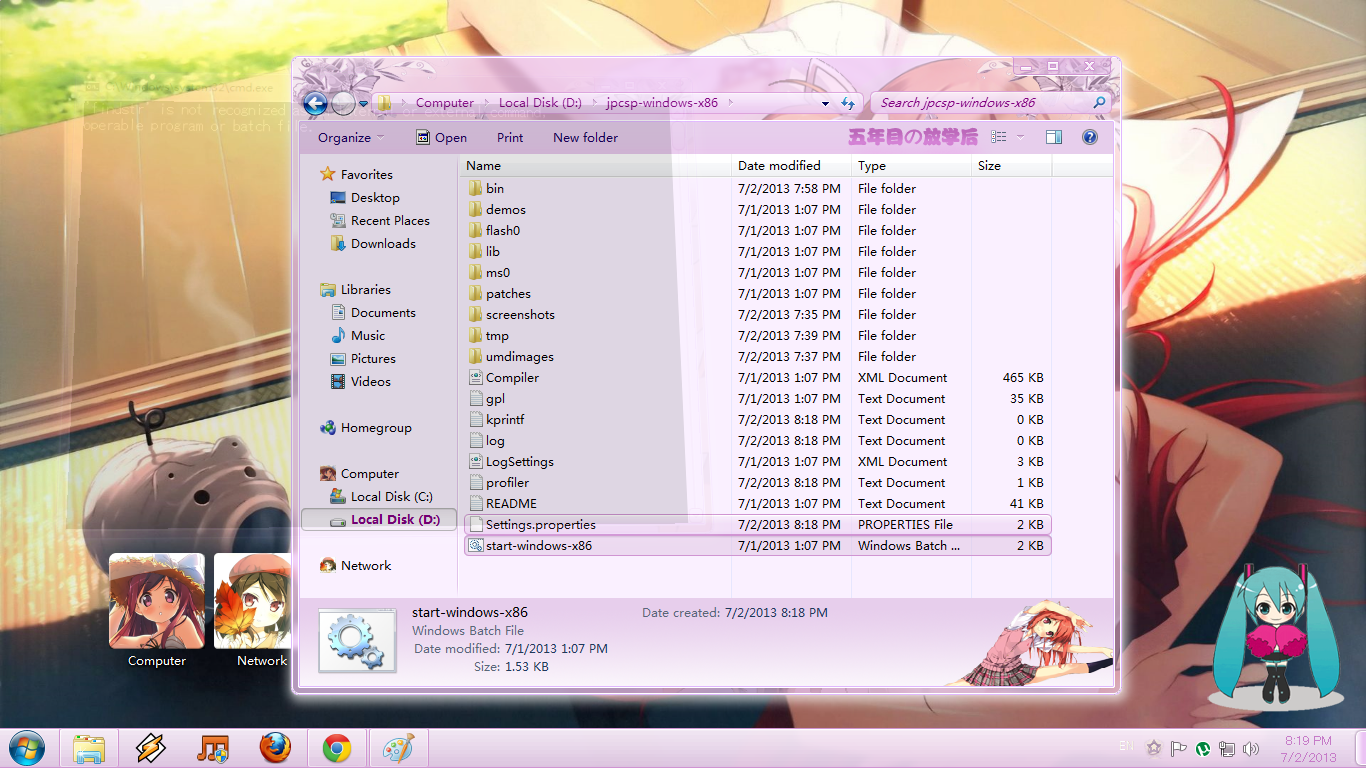Select the start-windows-x86 batch file
This screenshot has height=768, width=1366.
tap(538, 546)
